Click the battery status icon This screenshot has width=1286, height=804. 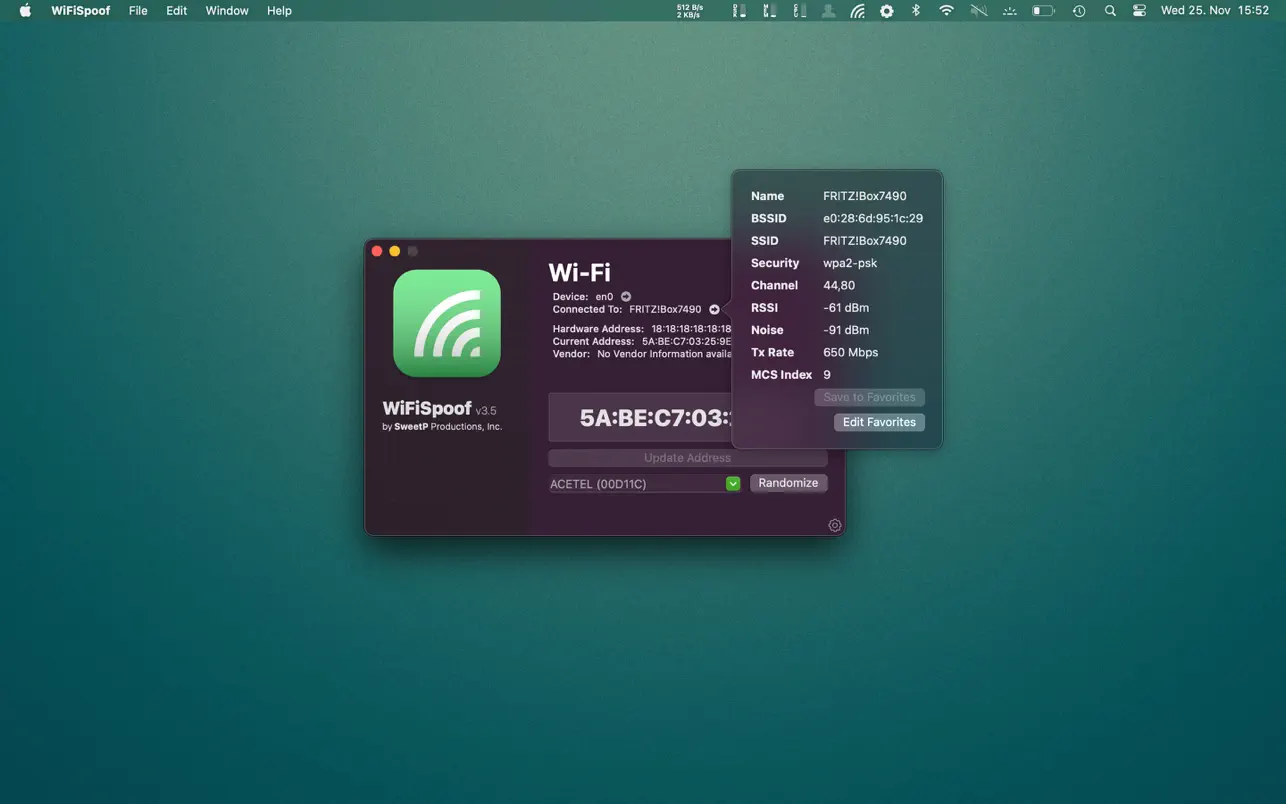1043,11
